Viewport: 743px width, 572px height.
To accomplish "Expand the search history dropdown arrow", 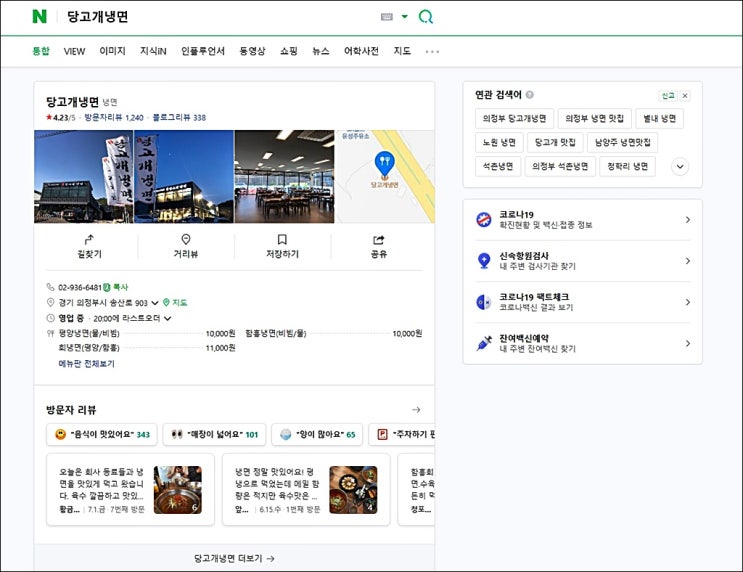I will pos(405,17).
